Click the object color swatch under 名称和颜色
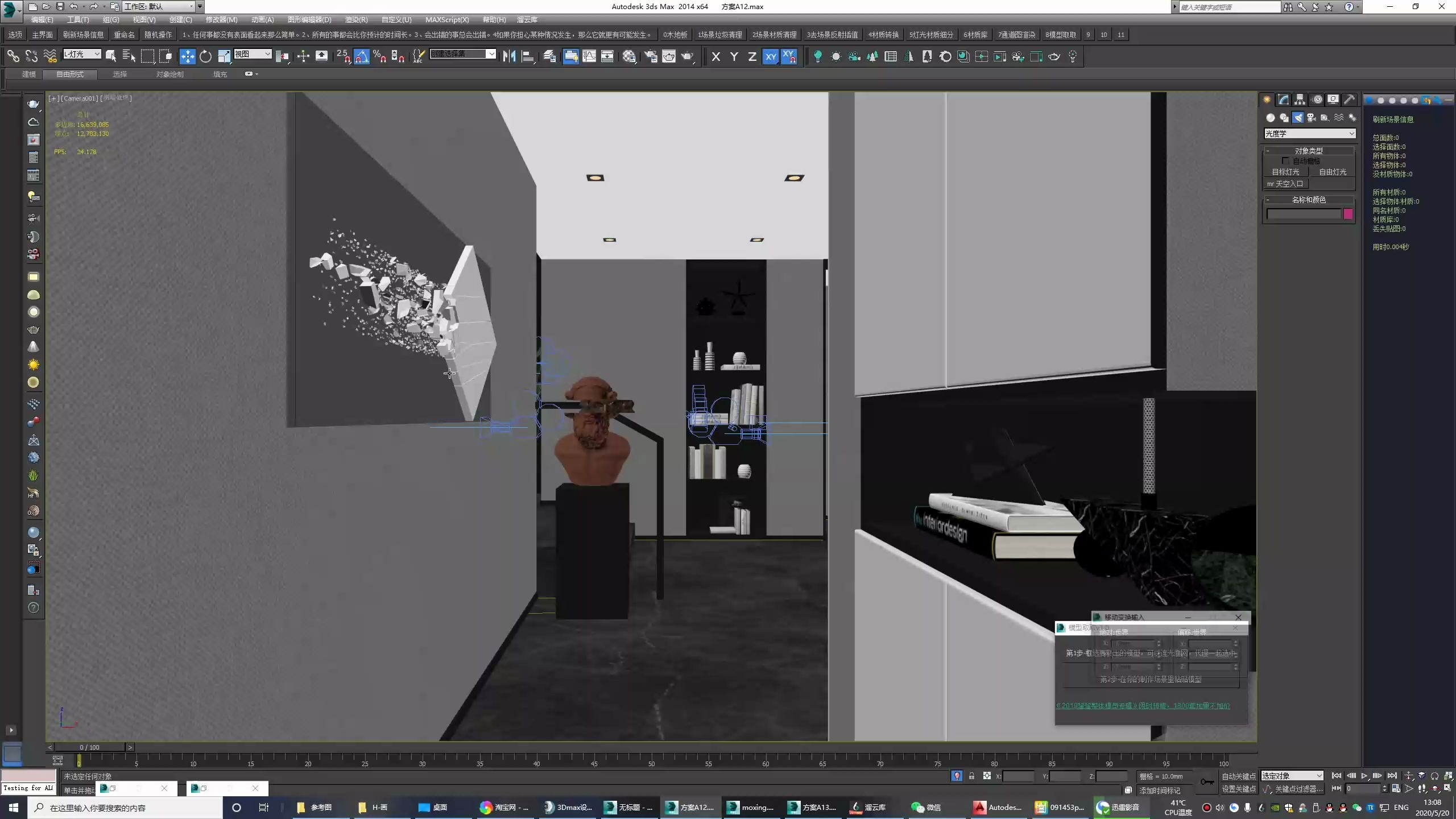The height and width of the screenshot is (819, 1456). point(1347,214)
